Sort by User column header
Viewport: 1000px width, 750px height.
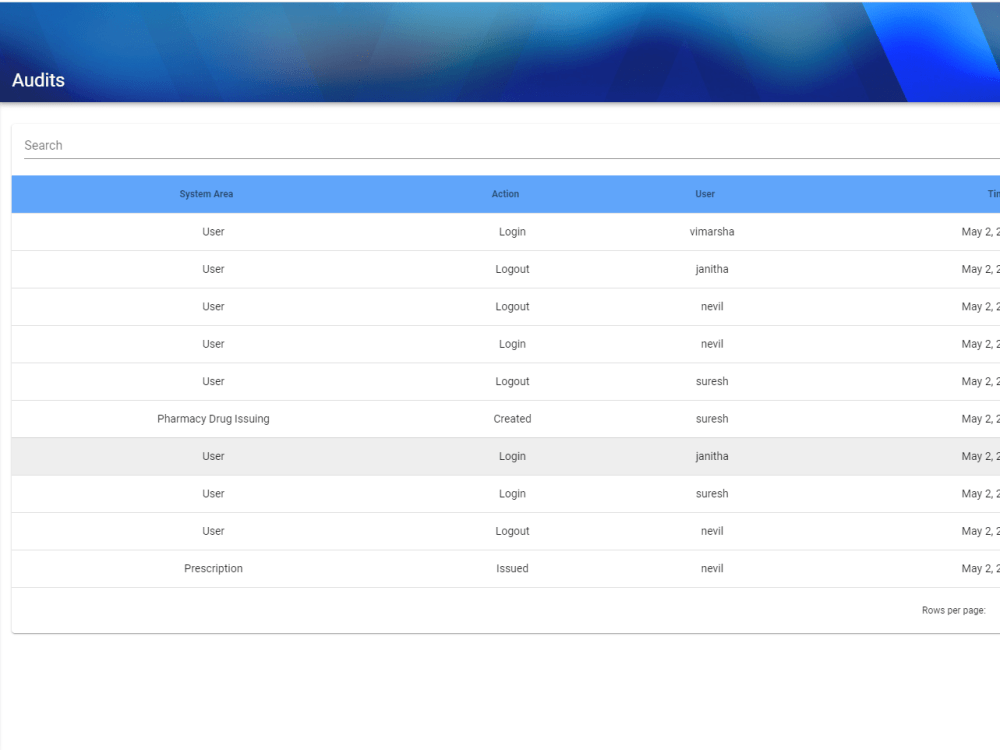(705, 194)
